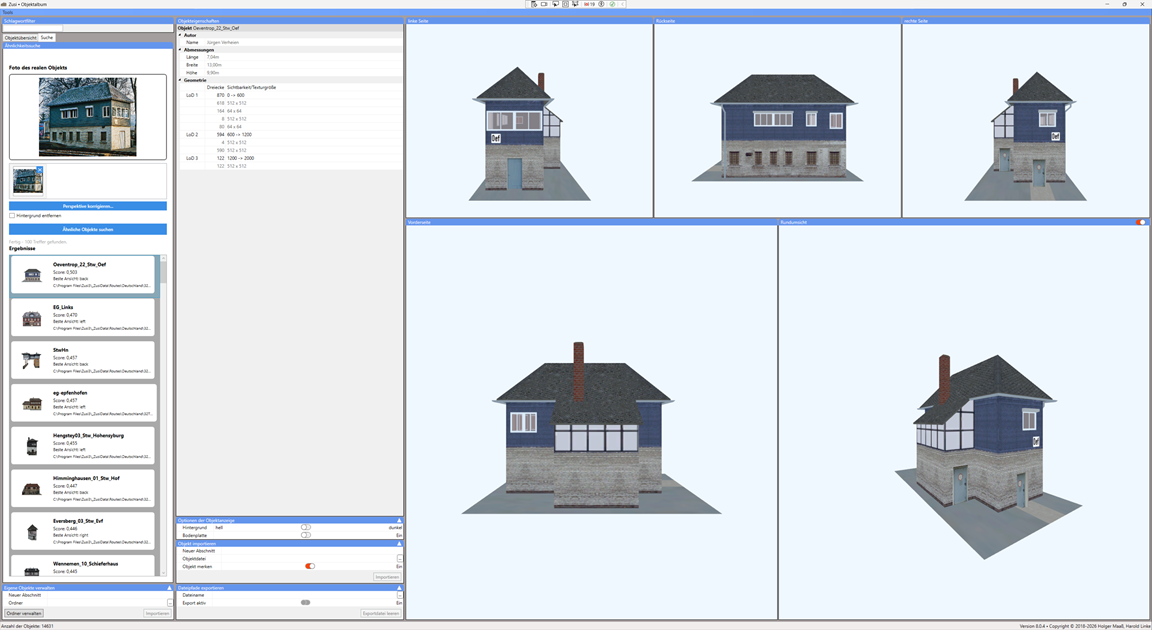Viewport: 1152px width, 630px height.
Task: Select the Eversberg_03_Stw_Evf result thumbnail
Action: click(x=32, y=531)
